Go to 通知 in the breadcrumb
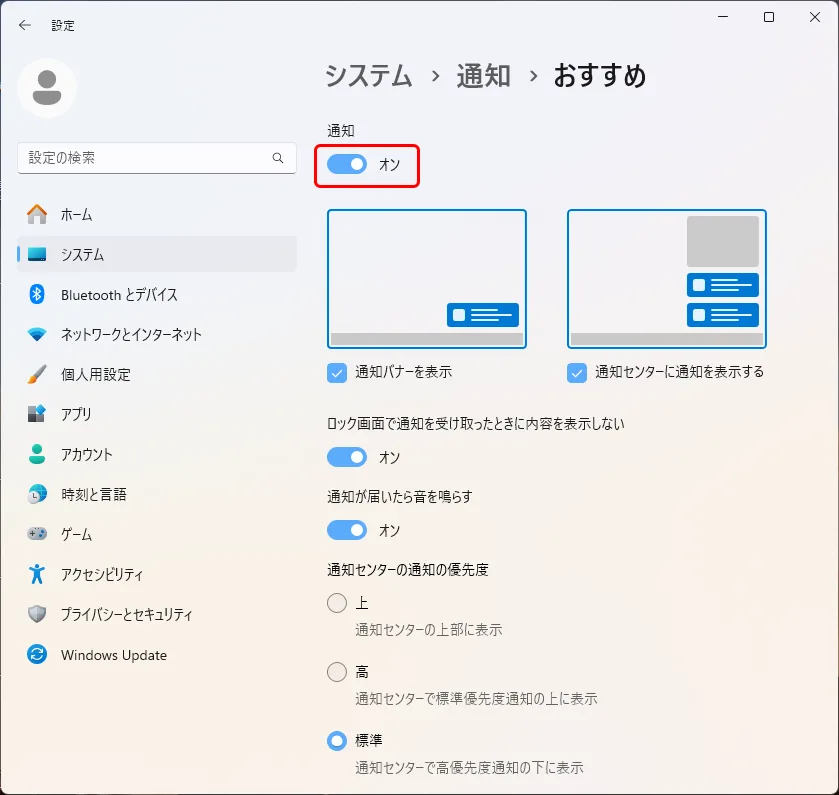Viewport: 839px width, 795px height. (483, 75)
